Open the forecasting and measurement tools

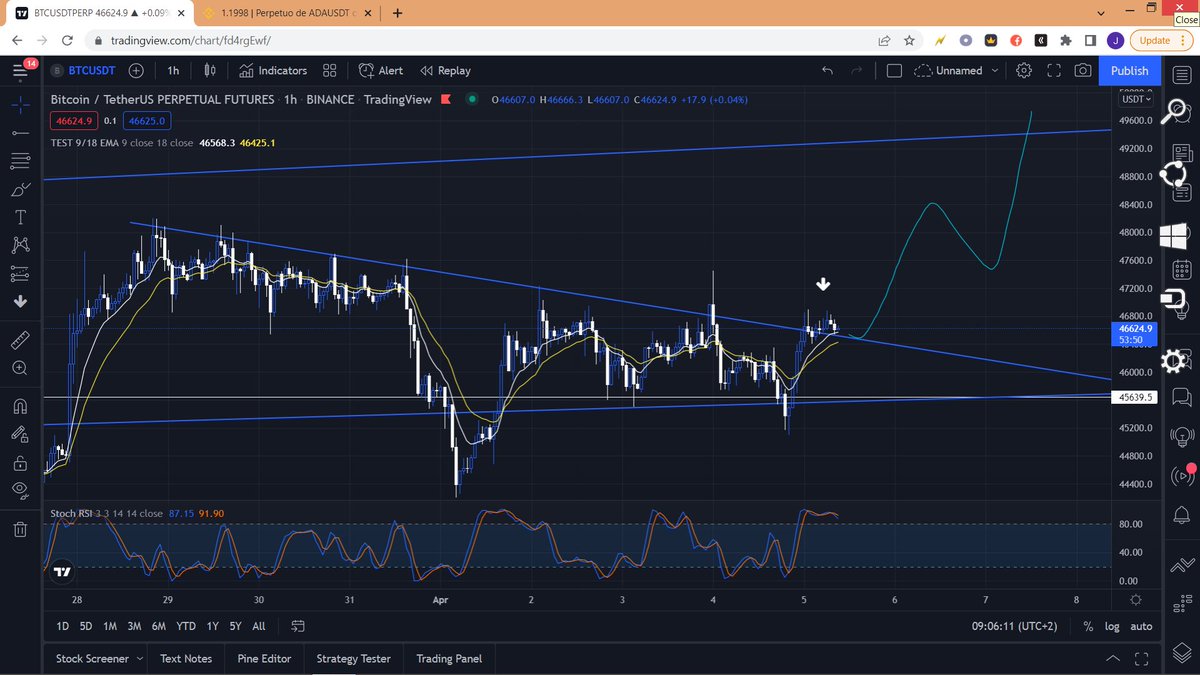click(20, 273)
